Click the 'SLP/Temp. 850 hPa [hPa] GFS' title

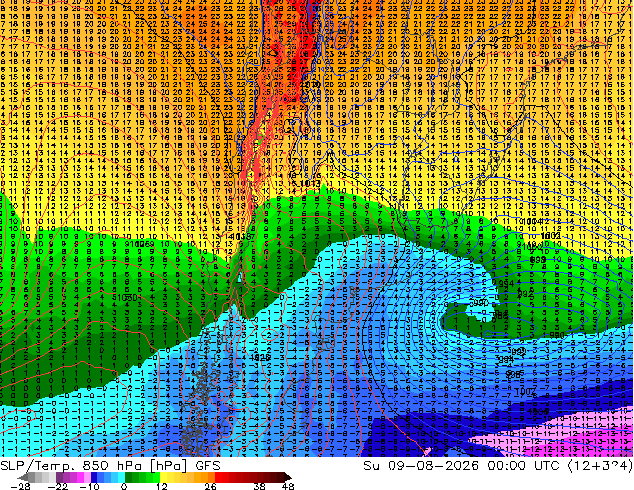tap(110, 466)
